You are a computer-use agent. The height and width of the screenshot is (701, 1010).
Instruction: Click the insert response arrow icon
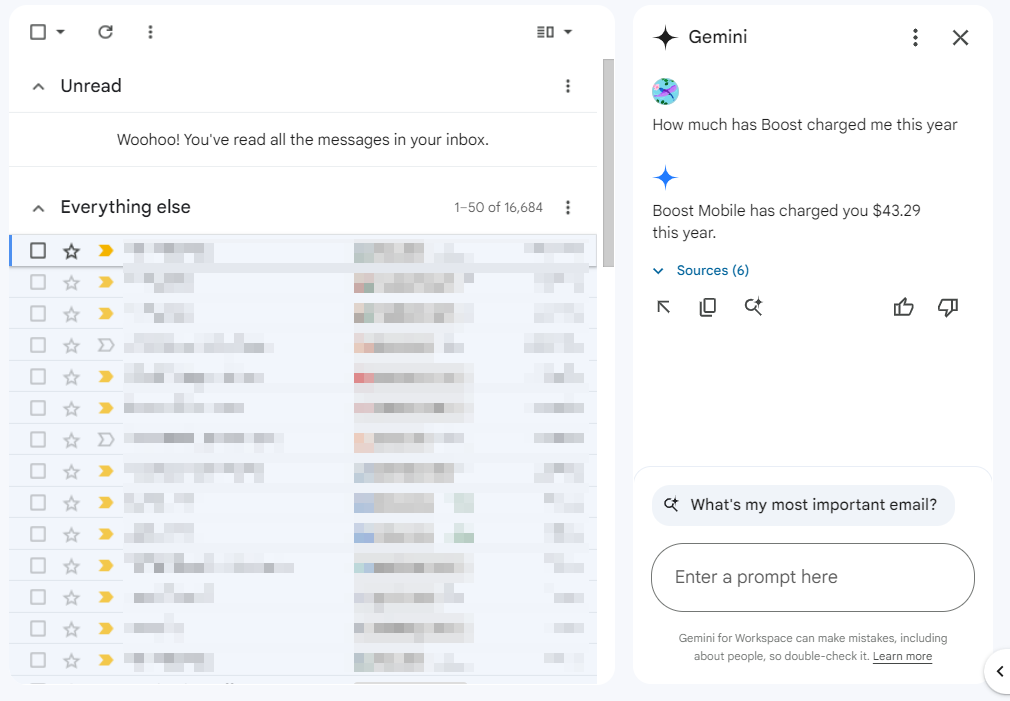tap(664, 307)
